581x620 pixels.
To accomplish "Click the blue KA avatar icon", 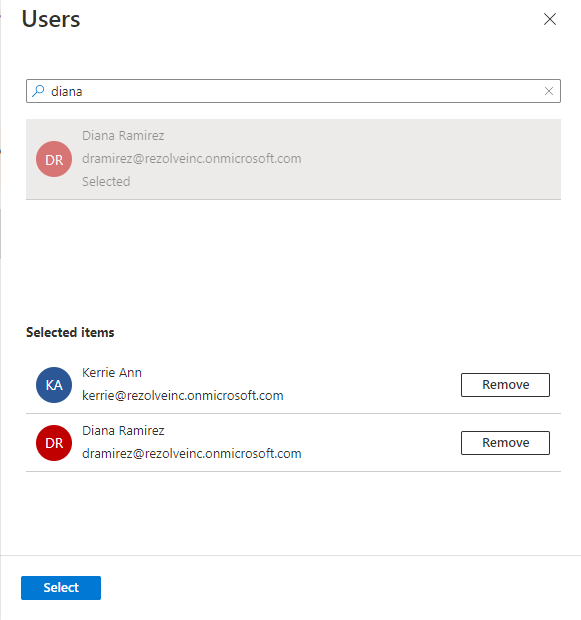I will (x=54, y=385).
